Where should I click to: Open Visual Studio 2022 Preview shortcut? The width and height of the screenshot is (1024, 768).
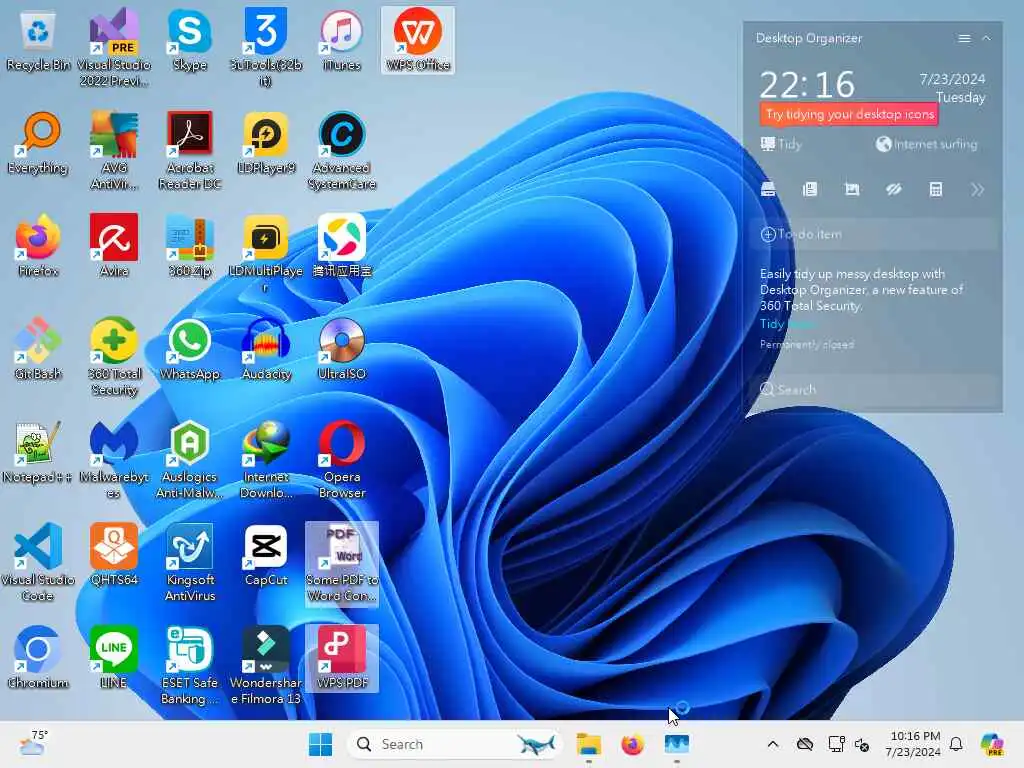114,48
